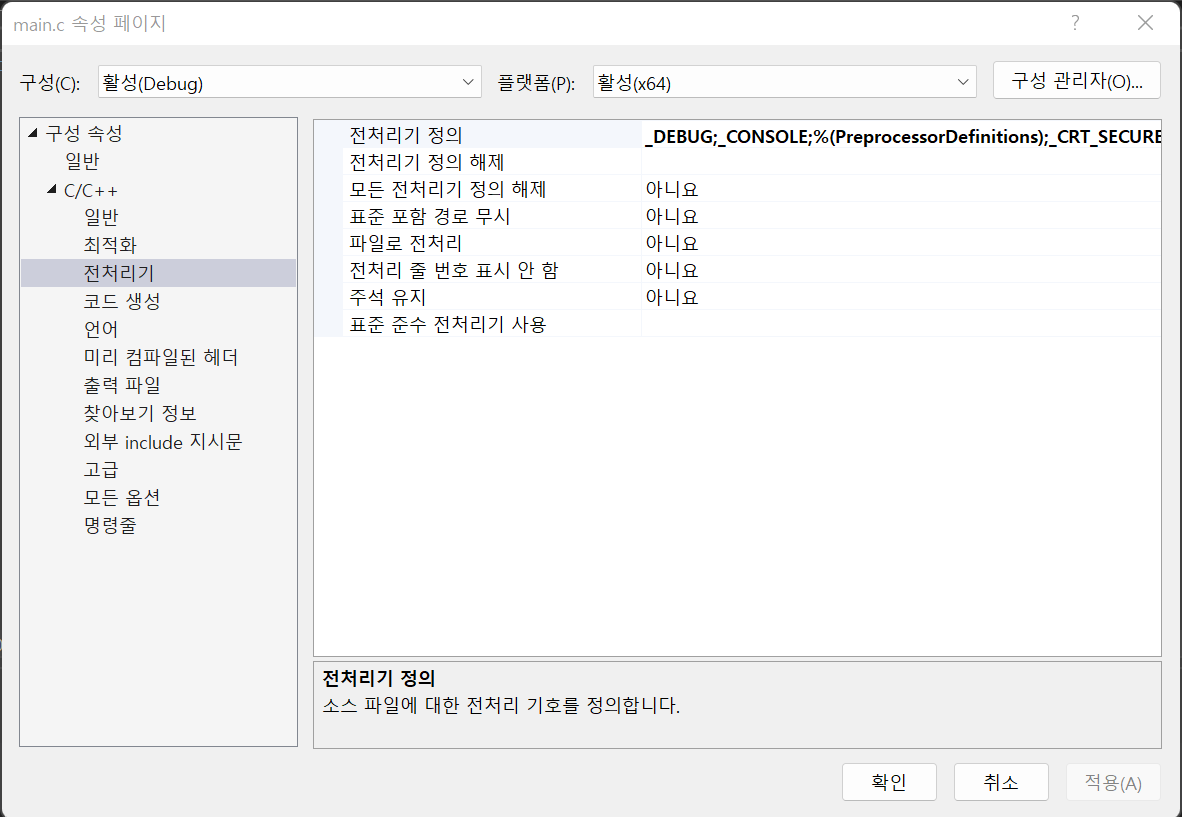Click 아니요 value for 주석 유지
Image resolution: width=1182 pixels, height=817 pixels.
pos(672,297)
